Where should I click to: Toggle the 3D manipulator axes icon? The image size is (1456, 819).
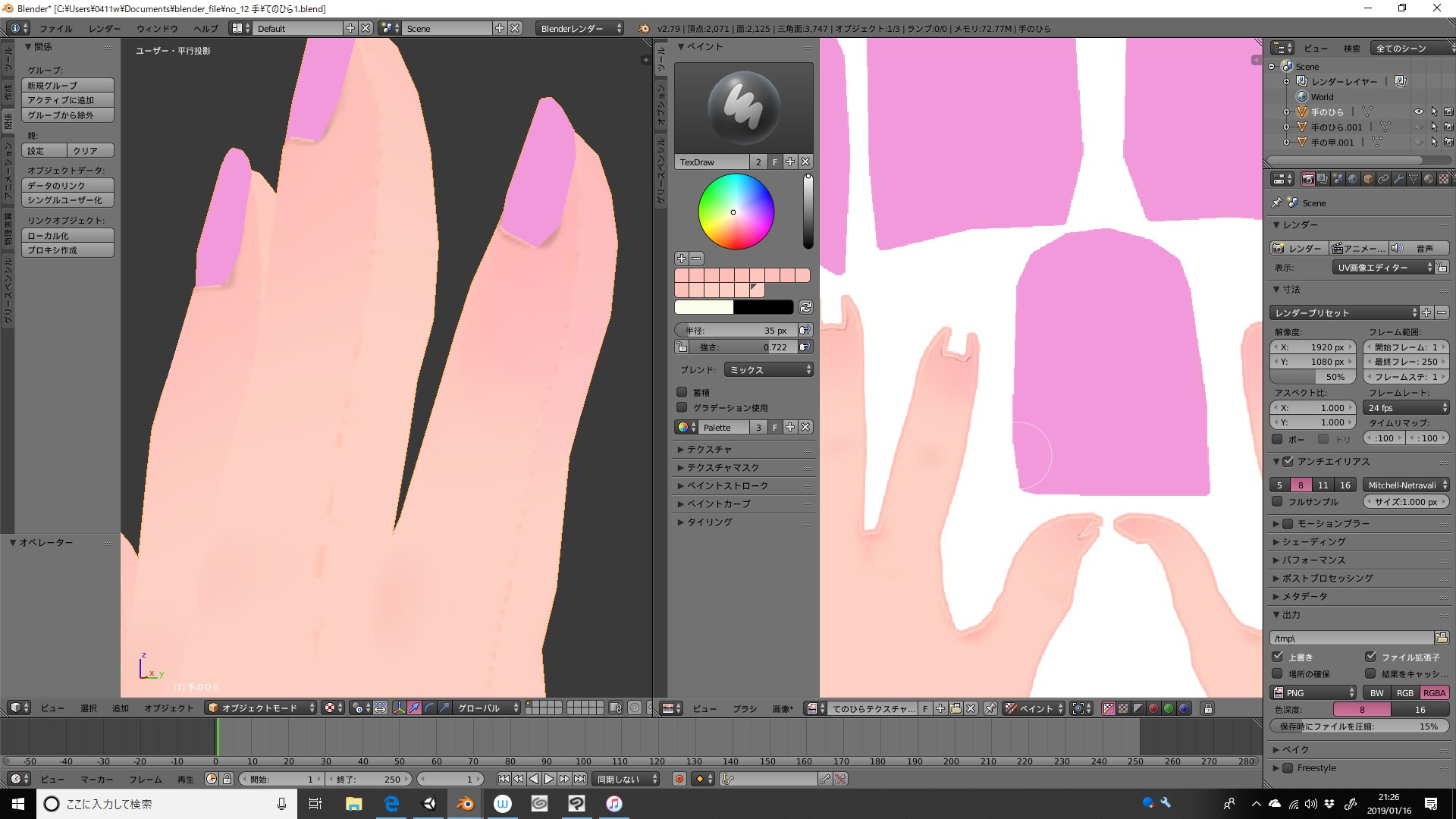click(x=400, y=708)
